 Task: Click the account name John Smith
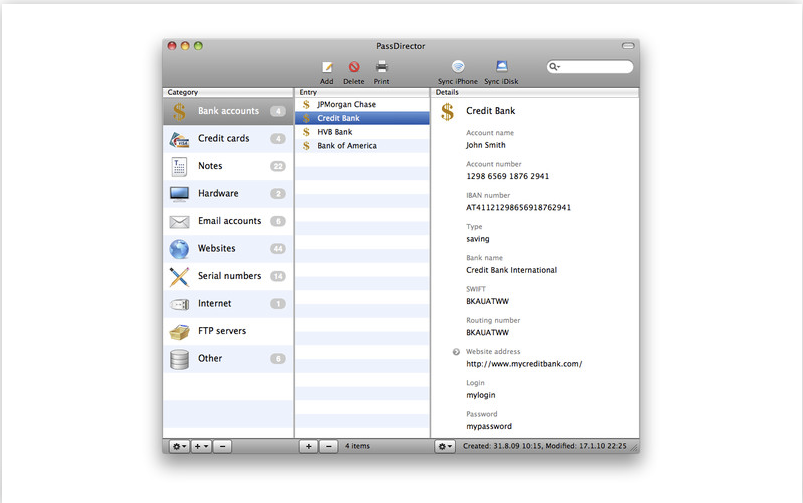485,145
